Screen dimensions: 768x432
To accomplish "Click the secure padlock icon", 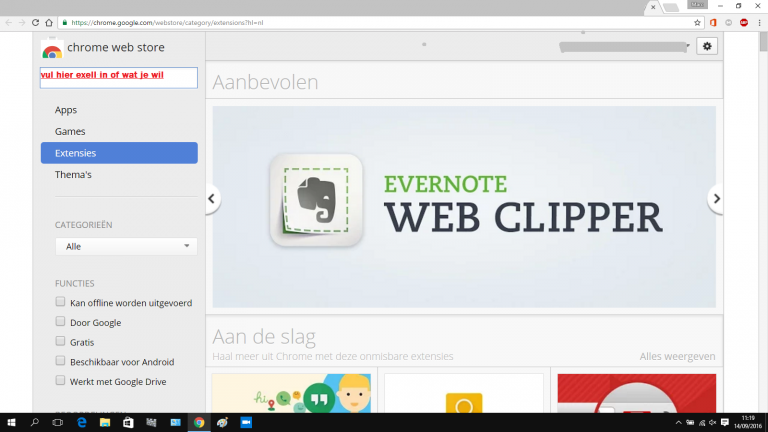I will (65, 23).
